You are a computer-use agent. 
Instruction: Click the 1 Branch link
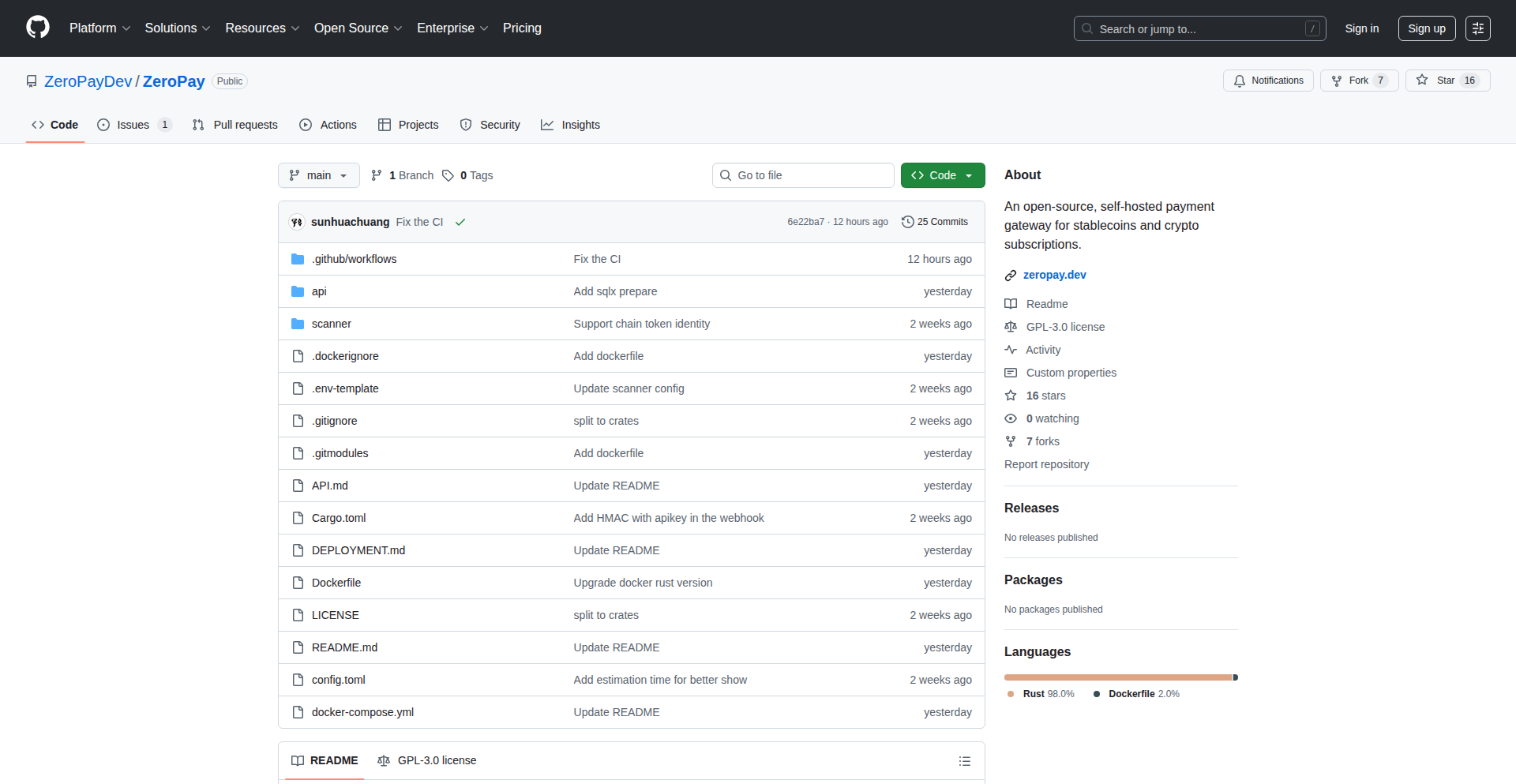tap(402, 175)
